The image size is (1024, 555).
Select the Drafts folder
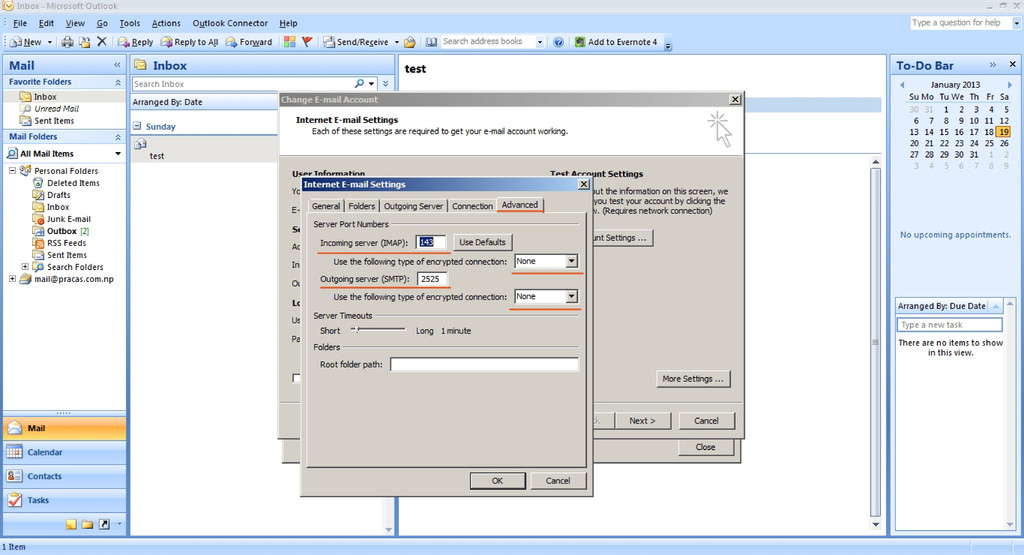click(58, 195)
